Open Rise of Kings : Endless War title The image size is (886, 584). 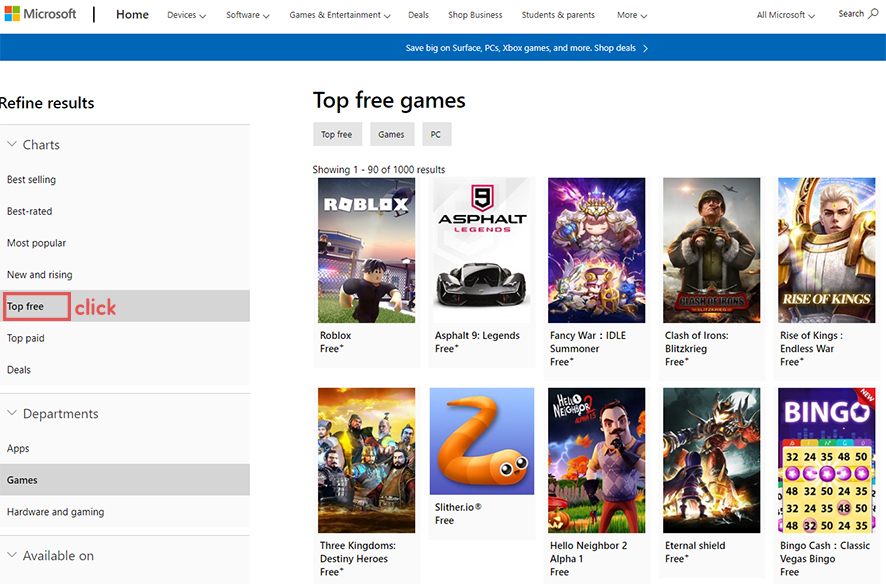pyautogui.click(x=811, y=342)
